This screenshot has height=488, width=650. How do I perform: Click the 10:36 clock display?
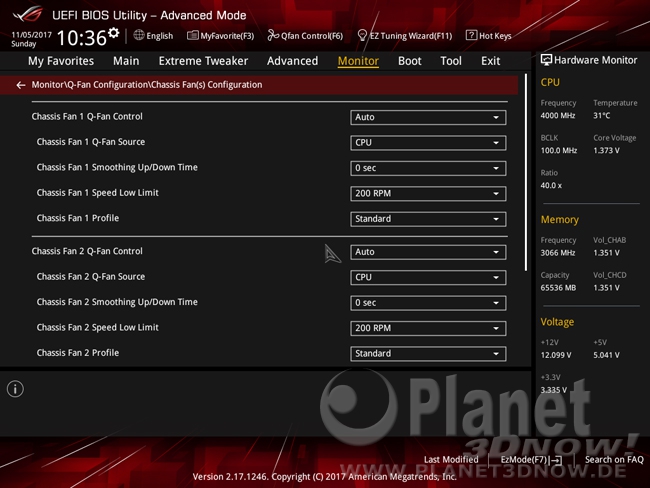(x=82, y=38)
